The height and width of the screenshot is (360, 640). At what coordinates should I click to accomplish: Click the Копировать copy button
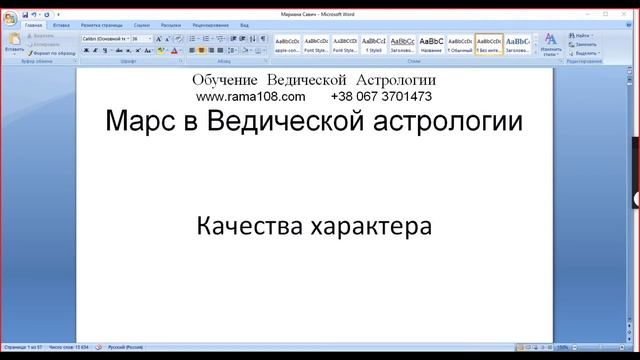pyautogui.click(x=44, y=44)
